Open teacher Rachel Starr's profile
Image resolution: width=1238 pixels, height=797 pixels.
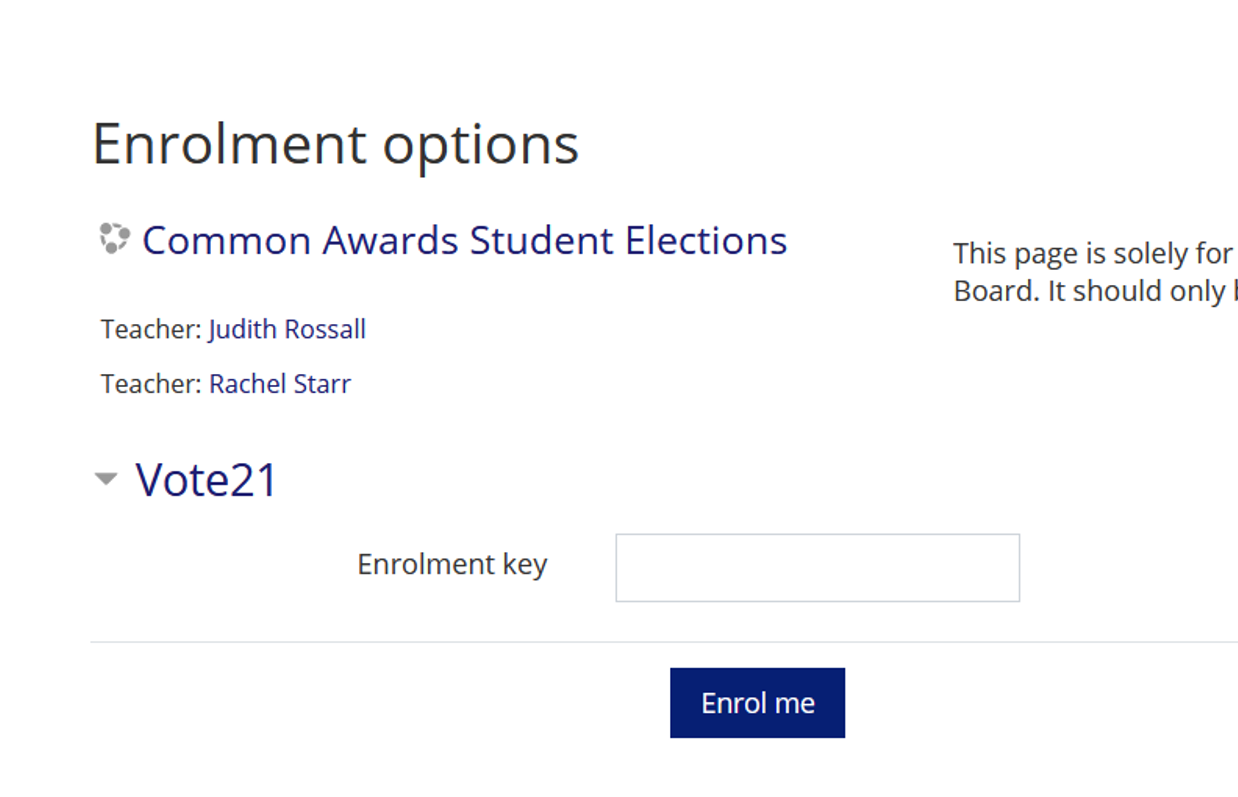[280, 384]
